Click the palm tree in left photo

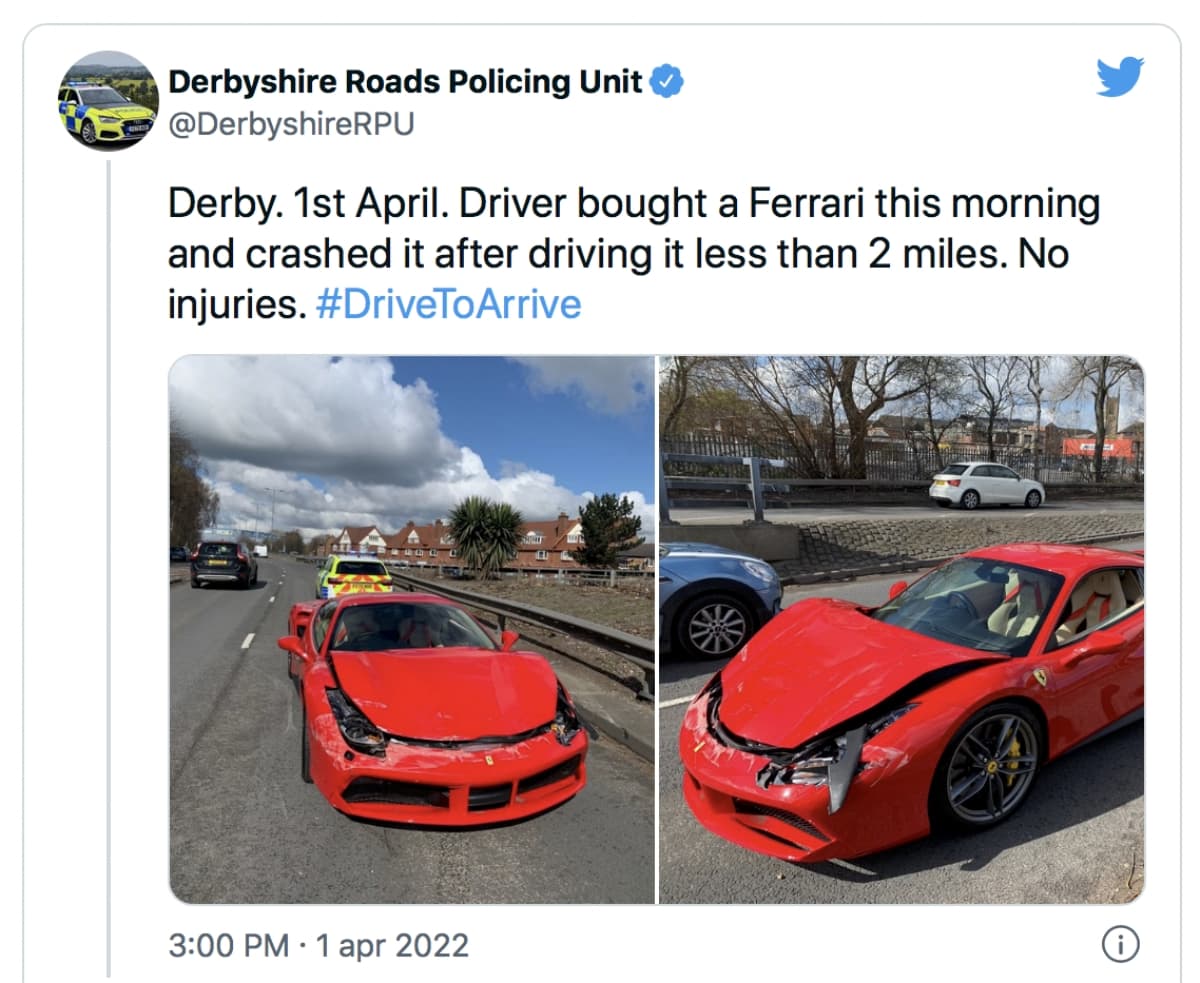pyautogui.click(x=484, y=532)
